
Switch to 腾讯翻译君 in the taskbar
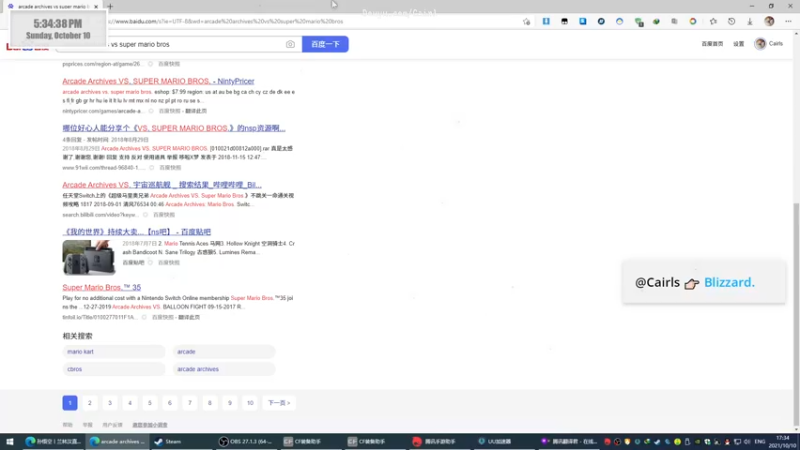(x=568, y=441)
